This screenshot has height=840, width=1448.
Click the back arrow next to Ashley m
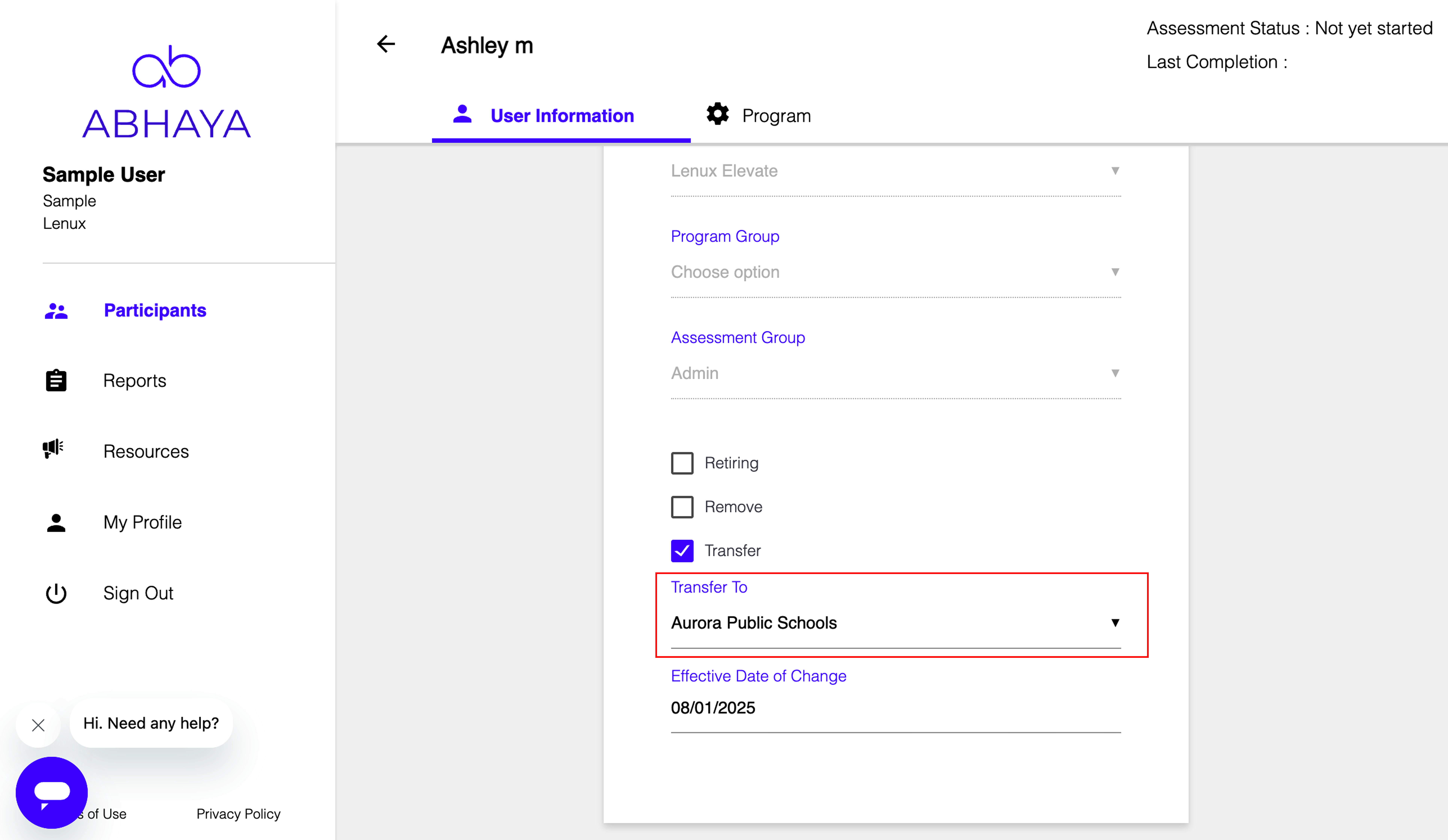click(x=386, y=44)
